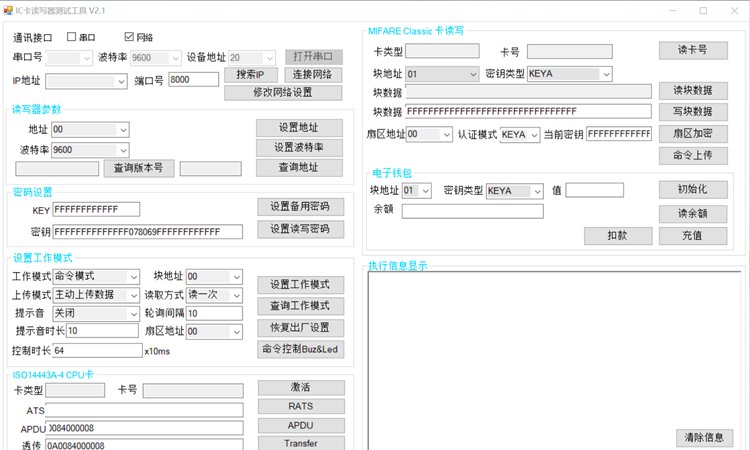Open the 上传模式 dropdown showing 主动上传数据
The width and height of the screenshot is (750, 450).
pos(96,295)
